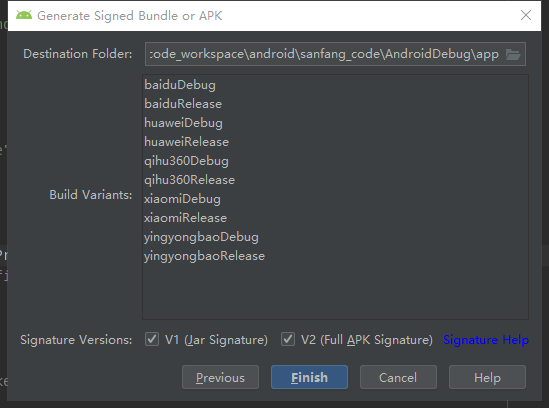Viewport: 549px width, 408px height.
Task: Select the baiduDebug build variant
Action: 335,85
